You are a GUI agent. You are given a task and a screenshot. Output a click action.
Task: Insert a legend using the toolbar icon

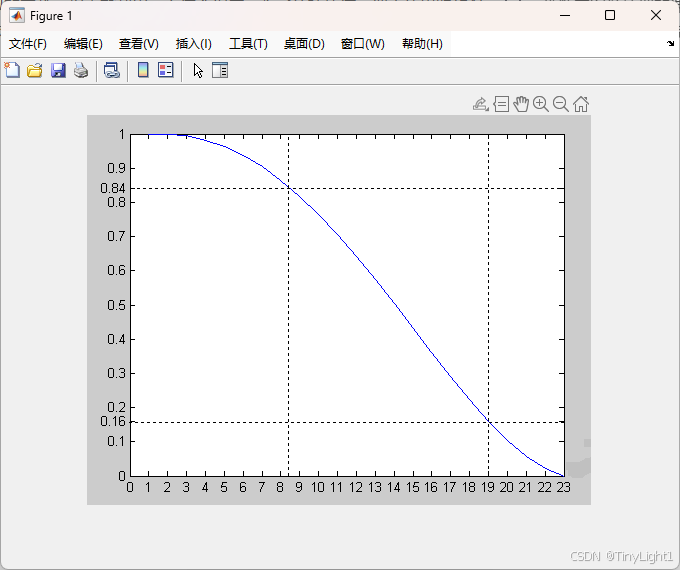click(166, 70)
